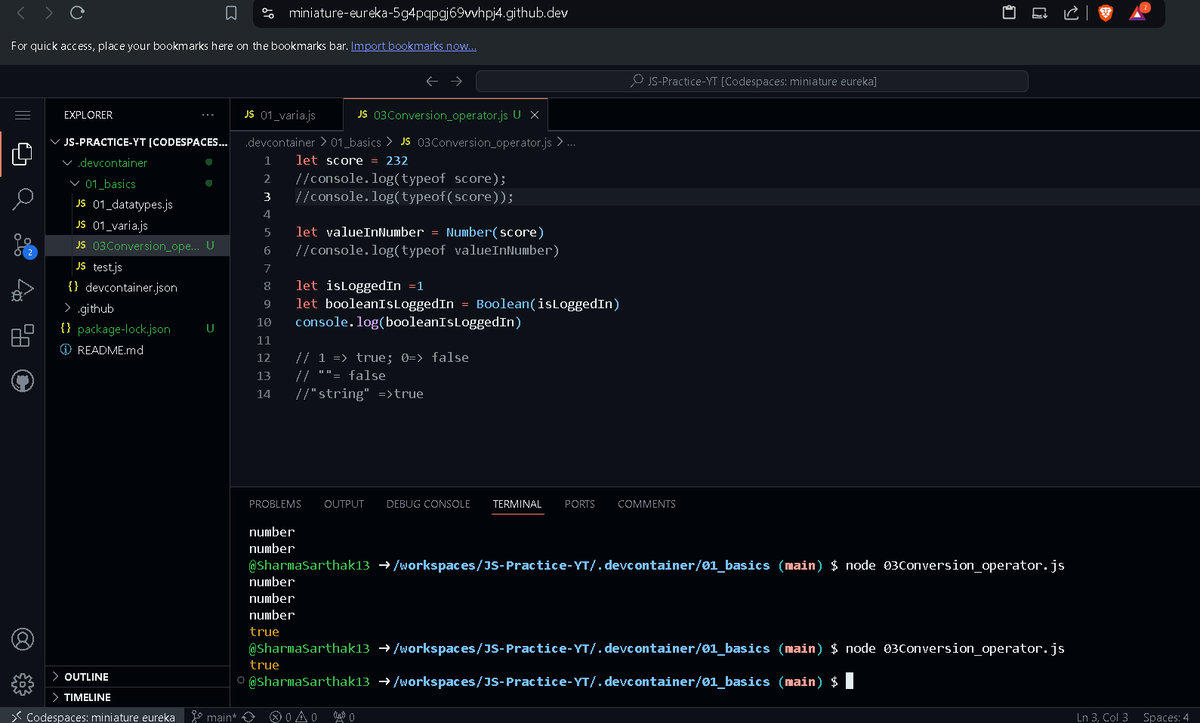This screenshot has height=723, width=1200.
Task: Click the browser address bar URL
Action: click(x=430, y=14)
